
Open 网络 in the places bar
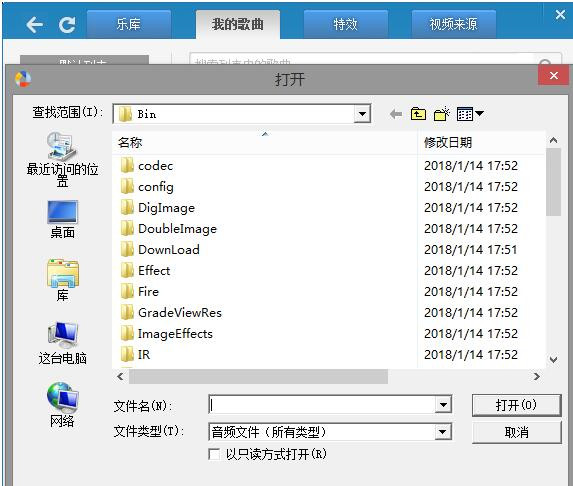click(x=62, y=405)
